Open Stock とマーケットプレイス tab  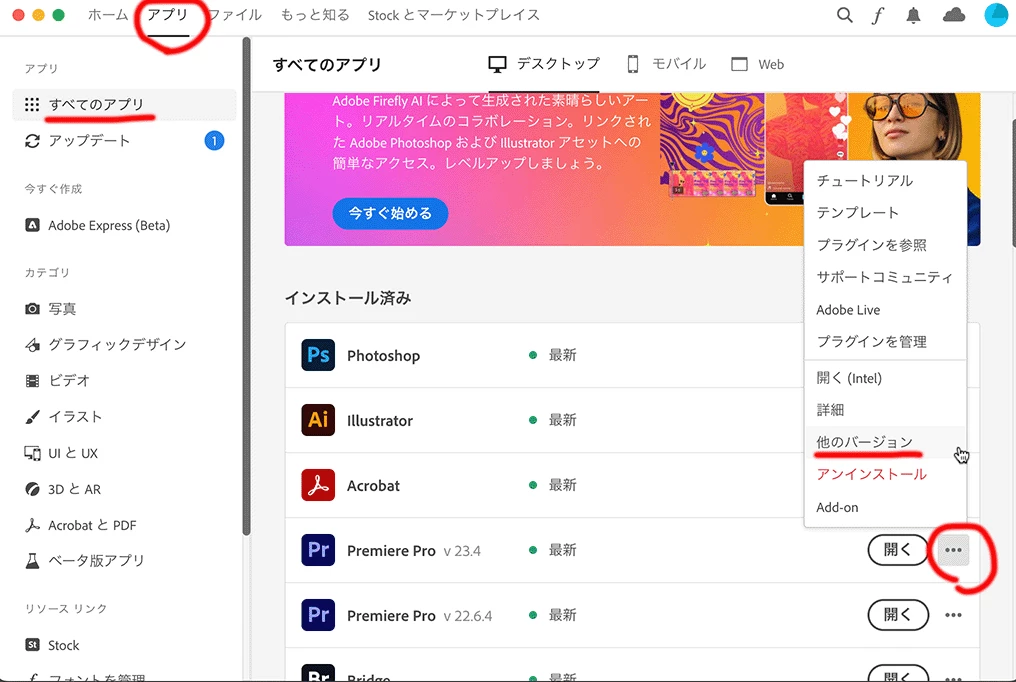[454, 15]
